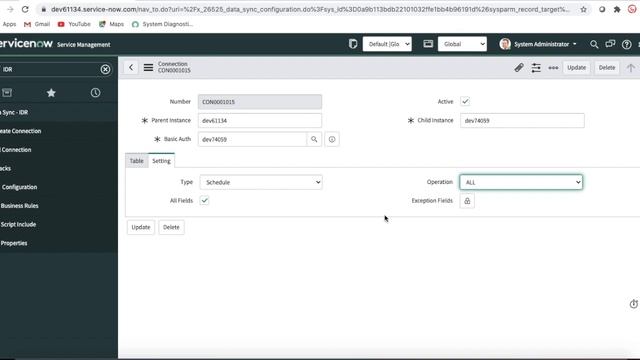Switch to the Table tab
This screenshot has height=360, width=640.
coord(136,161)
